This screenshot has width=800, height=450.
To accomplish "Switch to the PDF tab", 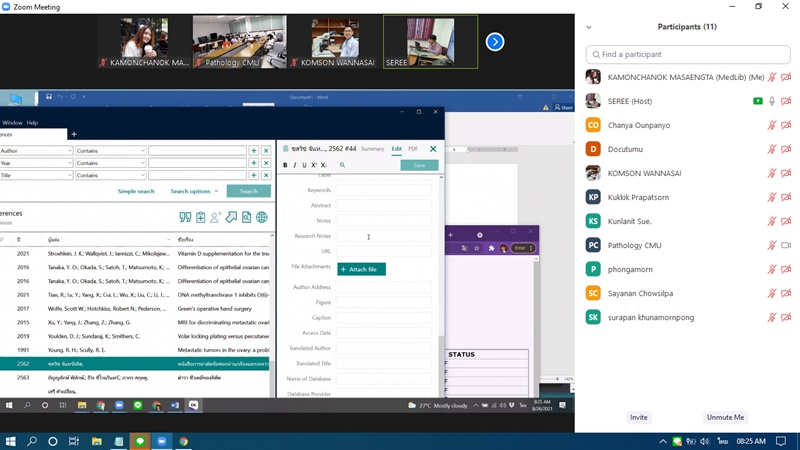I will 413,149.
